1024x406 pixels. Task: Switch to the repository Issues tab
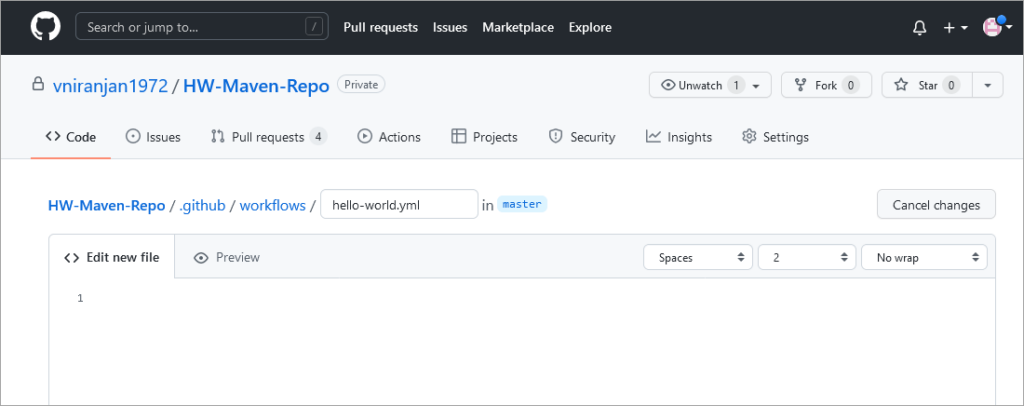point(153,137)
